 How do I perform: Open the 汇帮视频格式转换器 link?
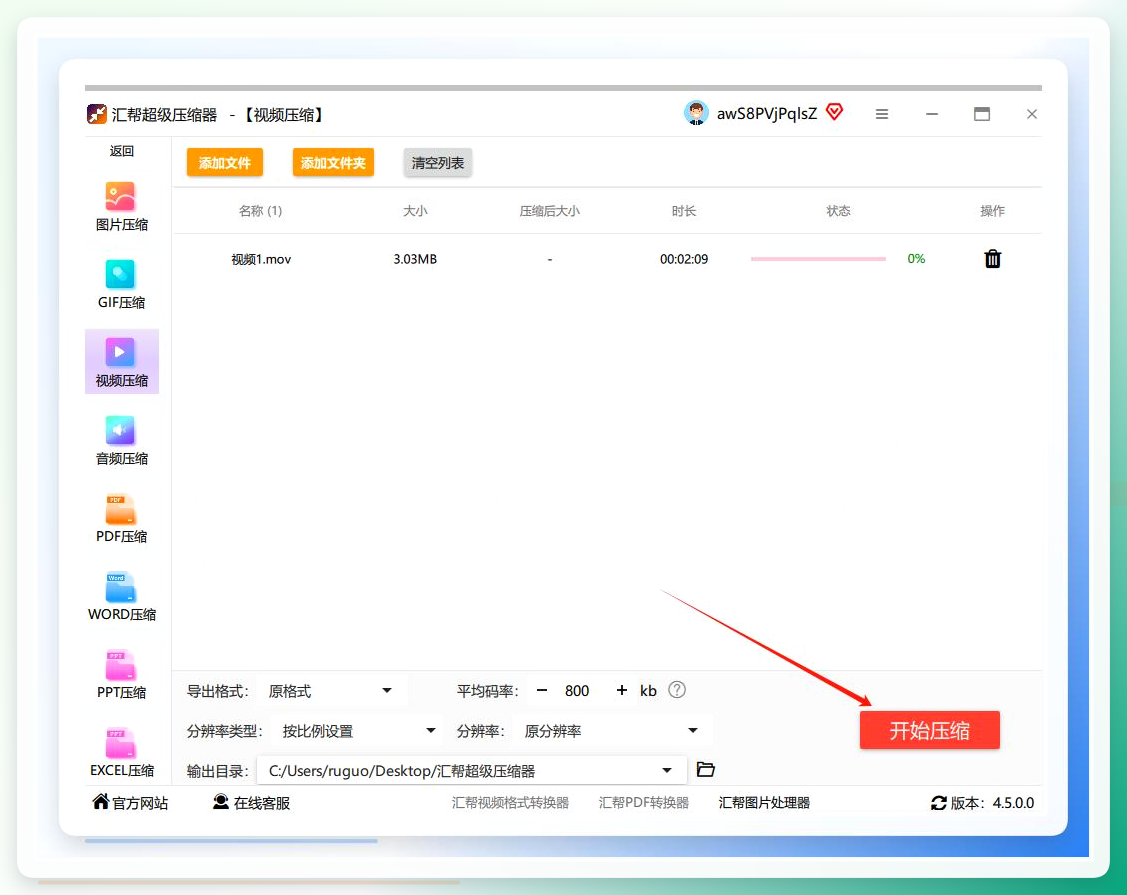pyautogui.click(x=510, y=803)
